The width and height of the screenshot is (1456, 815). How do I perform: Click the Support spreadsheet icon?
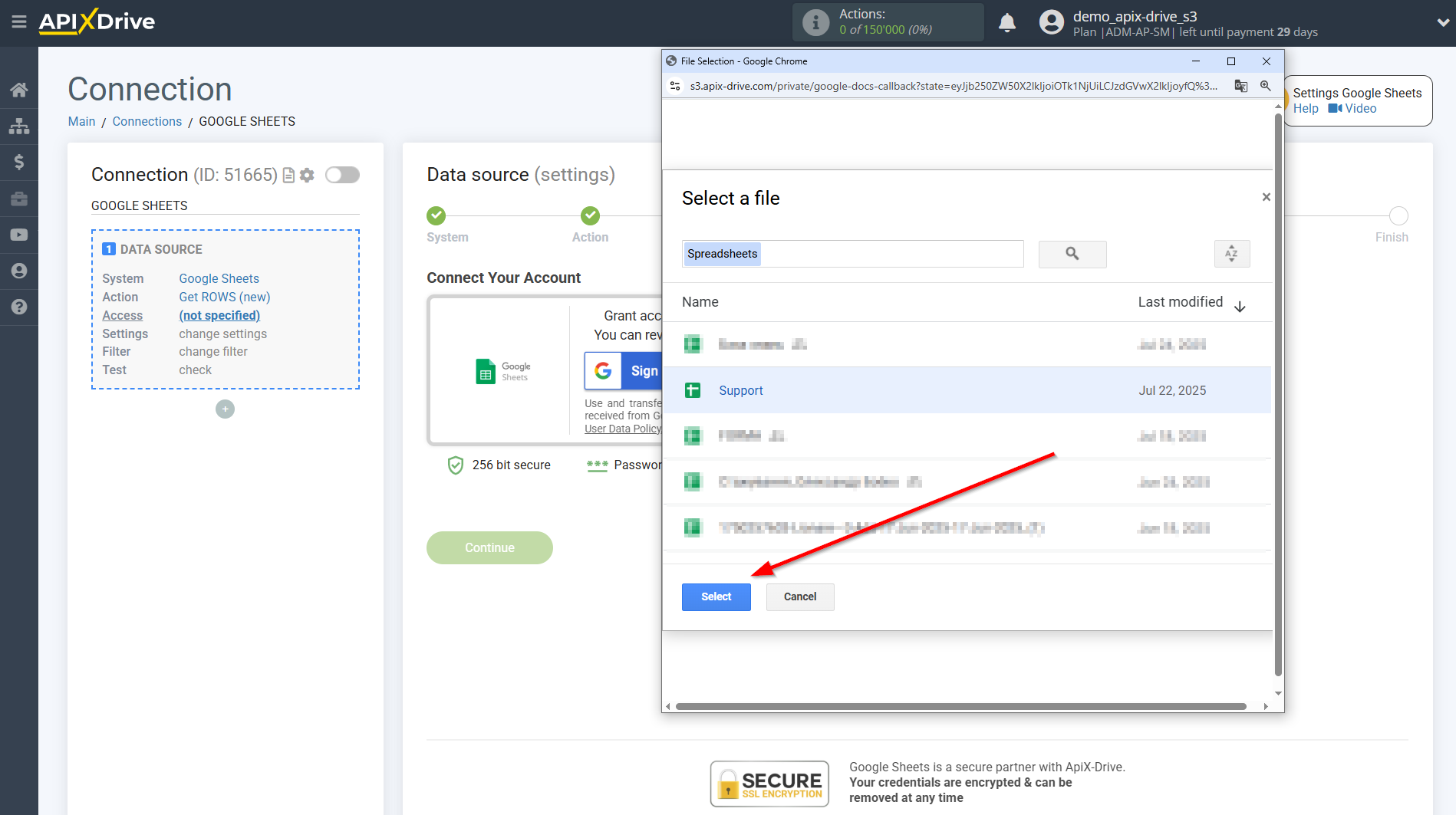(x=693, y=390)
